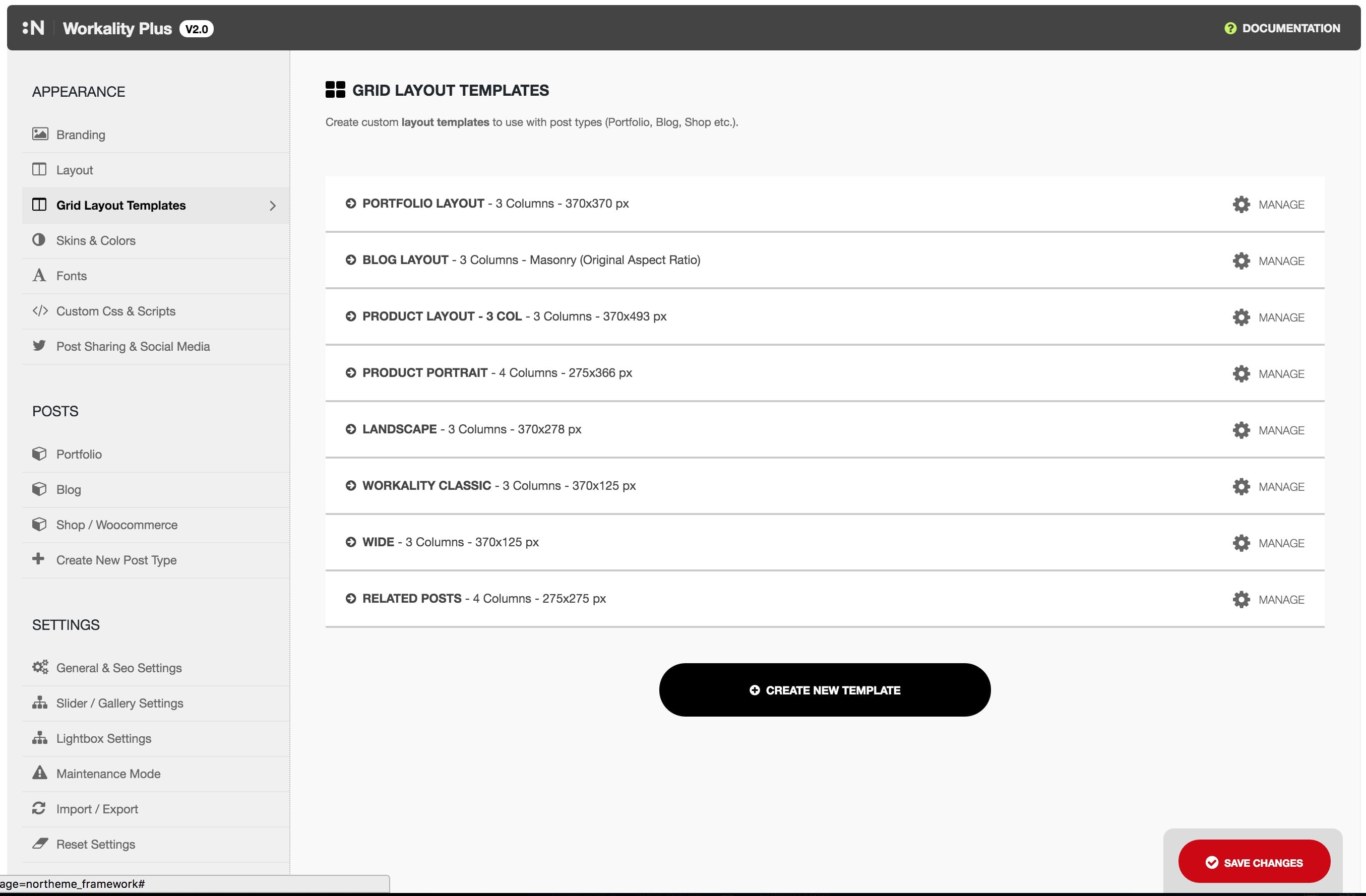Go to Fonts settings
Screen dimensions: 1366x896
156,276
